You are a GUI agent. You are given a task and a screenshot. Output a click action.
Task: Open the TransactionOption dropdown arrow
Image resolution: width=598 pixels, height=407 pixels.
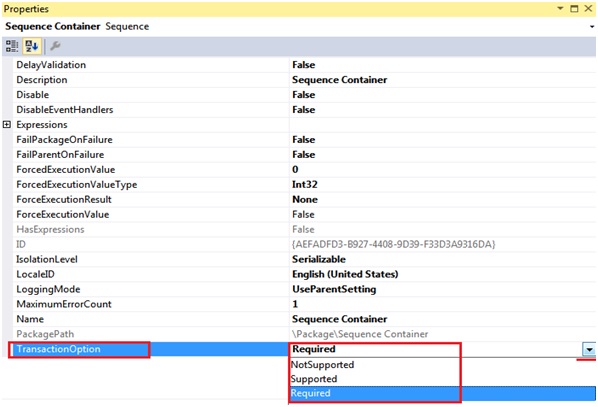589,349
